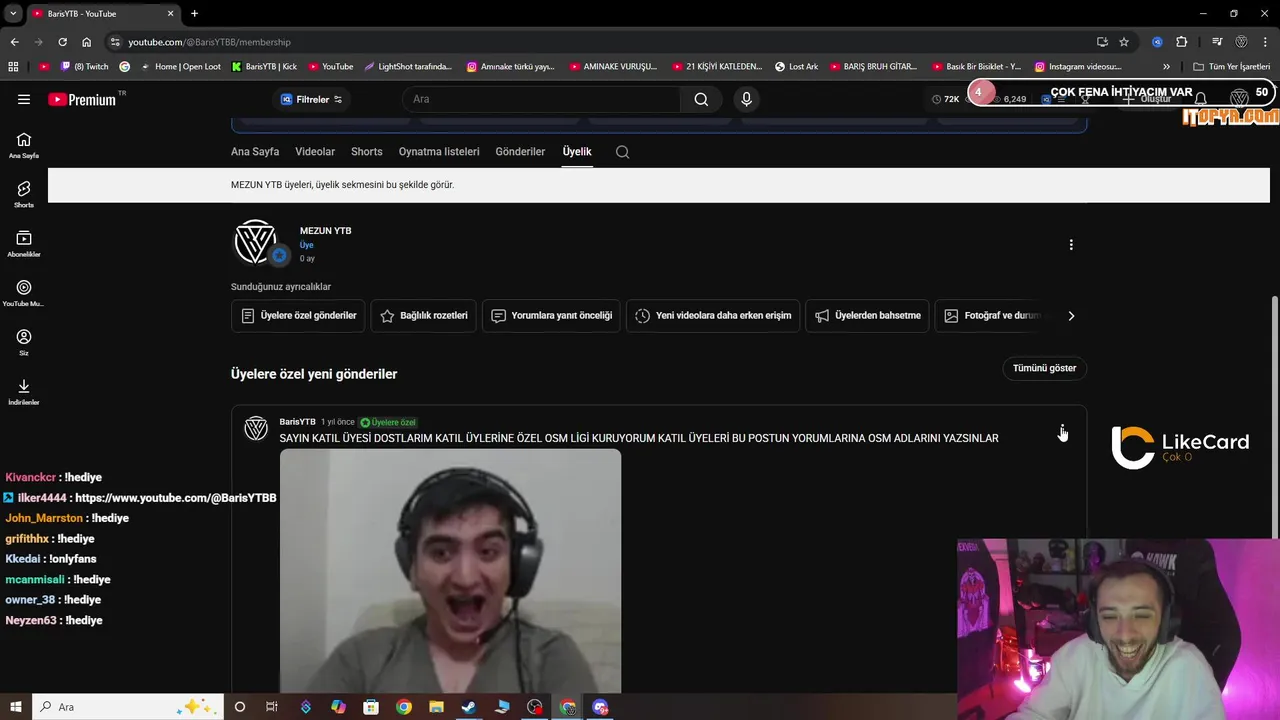Select Yorumlara yanıt önceliği perk chip

coord(551,315)
